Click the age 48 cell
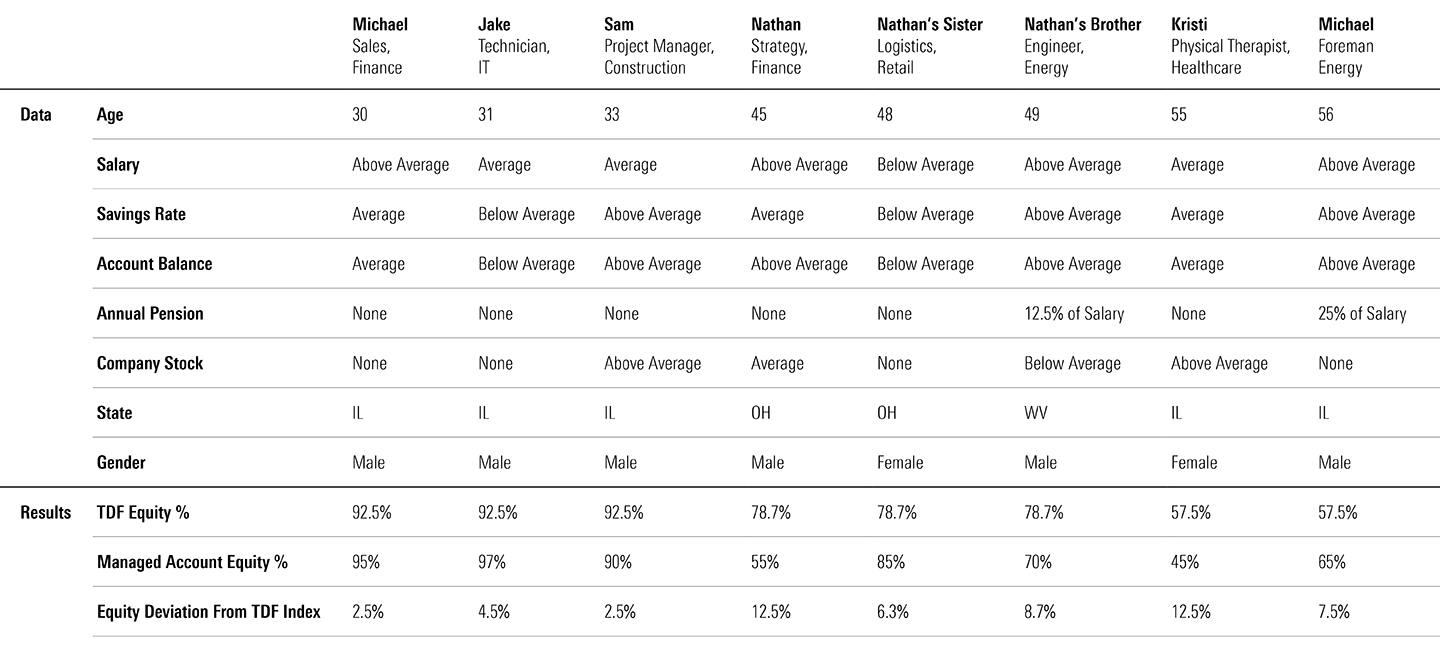Image resolution: width=1440 pixels, height=660 pixels. (886, 115)
